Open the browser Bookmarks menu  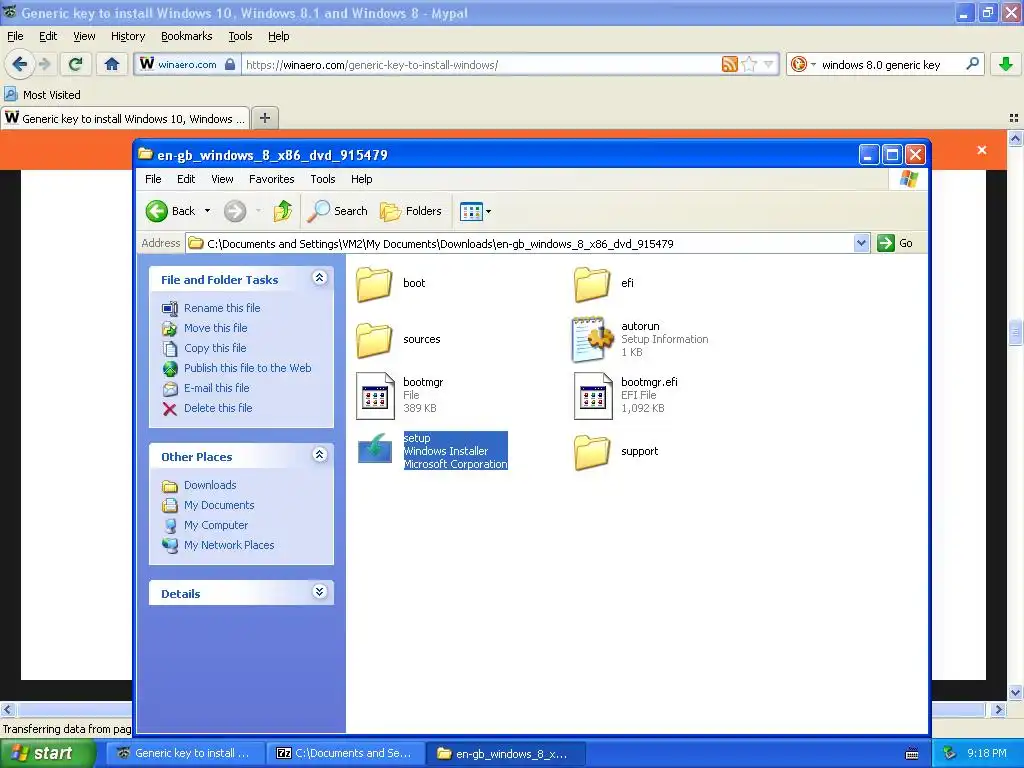pos(186,37)
